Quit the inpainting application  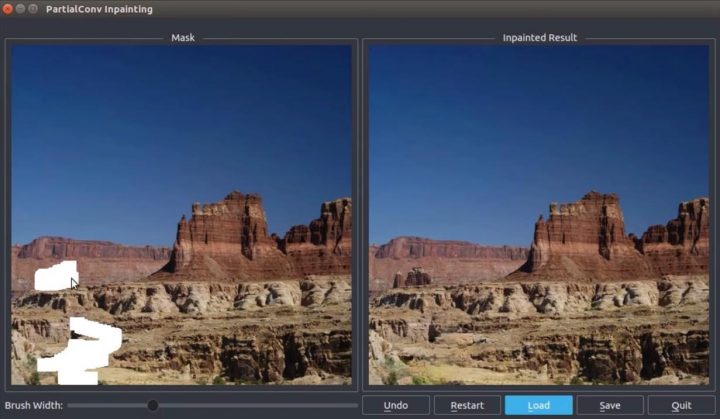point(681,405)
